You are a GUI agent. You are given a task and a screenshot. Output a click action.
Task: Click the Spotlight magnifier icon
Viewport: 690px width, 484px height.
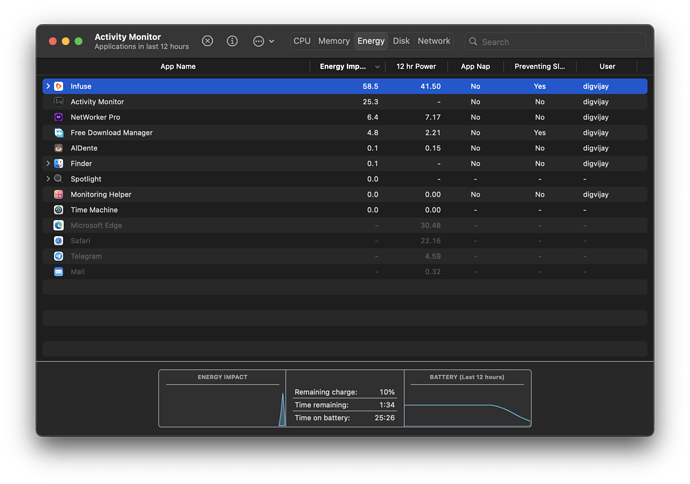59,179
